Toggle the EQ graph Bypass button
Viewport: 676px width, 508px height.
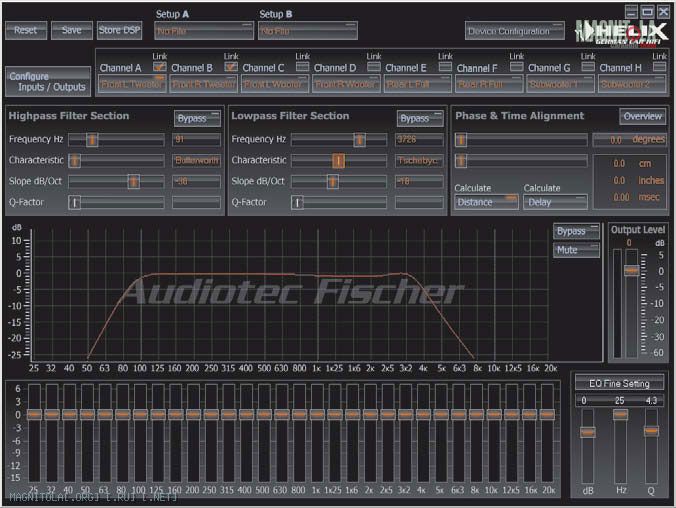[576, 232]
